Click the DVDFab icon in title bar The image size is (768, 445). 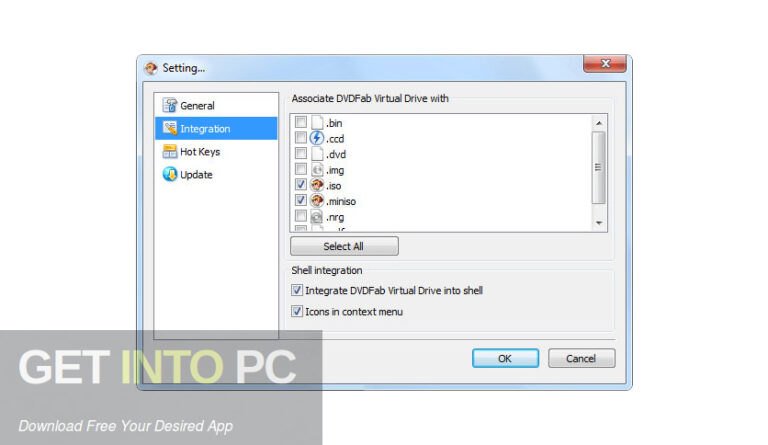151,68
